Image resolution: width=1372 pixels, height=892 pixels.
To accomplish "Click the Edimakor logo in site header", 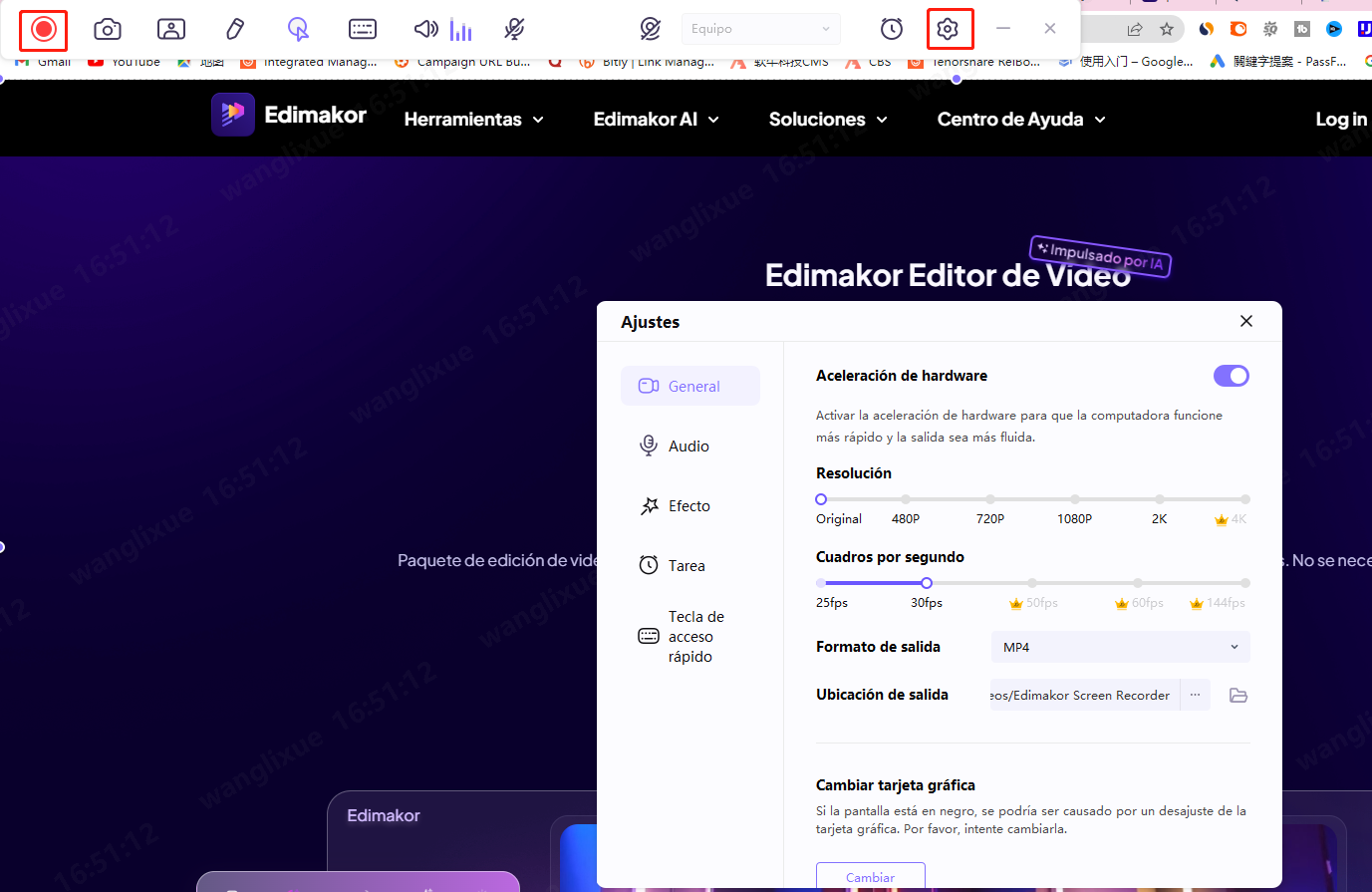I will pyautogui.click(x=289, y=115).
